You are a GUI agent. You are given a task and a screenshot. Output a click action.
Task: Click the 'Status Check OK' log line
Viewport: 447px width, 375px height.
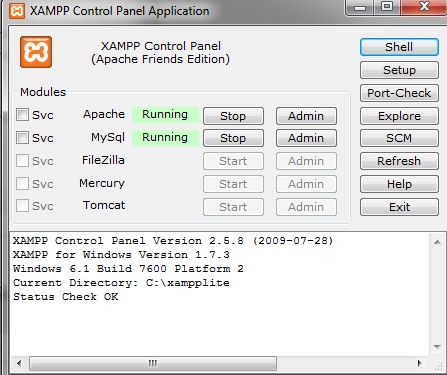click(x=66, y=297)
